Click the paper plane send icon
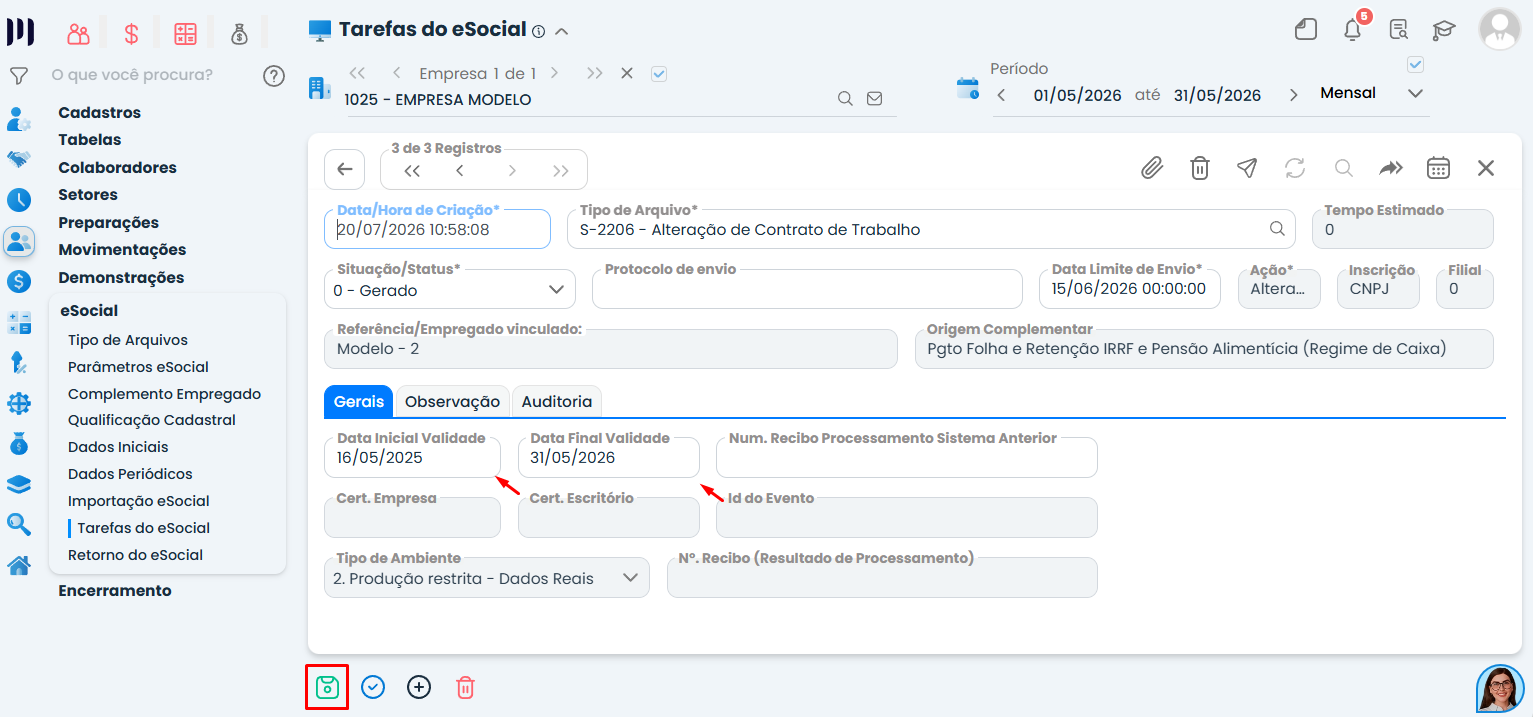The height and width of the screenshot is (717, 1533). 1247,168
